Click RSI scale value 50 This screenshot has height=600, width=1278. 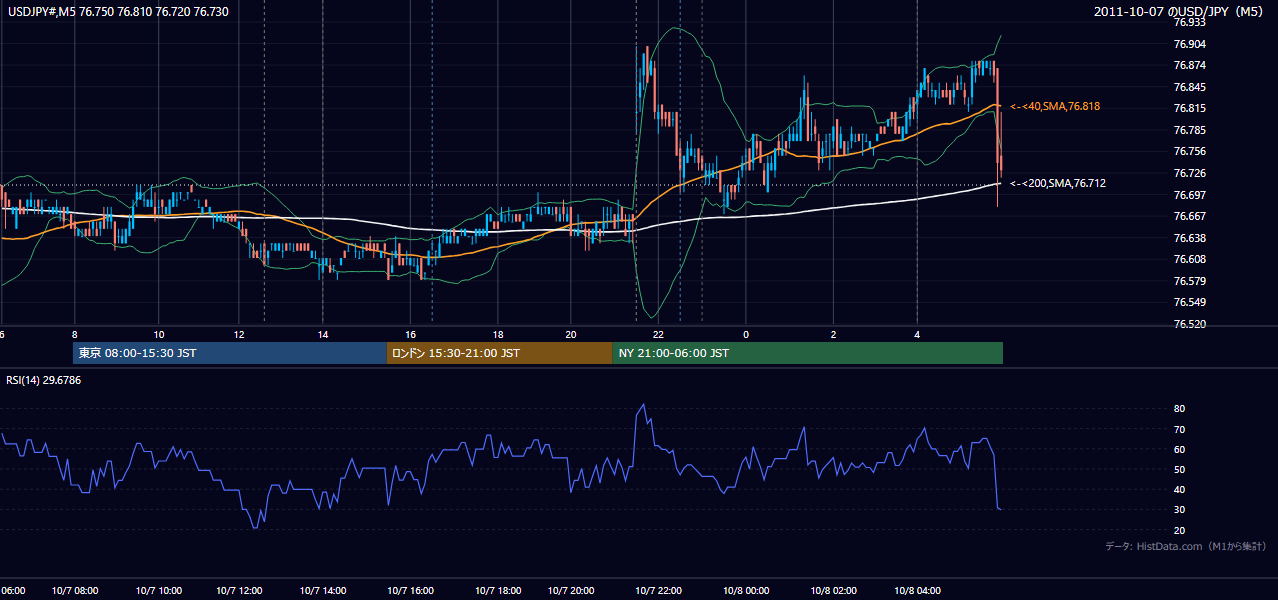1179,469
